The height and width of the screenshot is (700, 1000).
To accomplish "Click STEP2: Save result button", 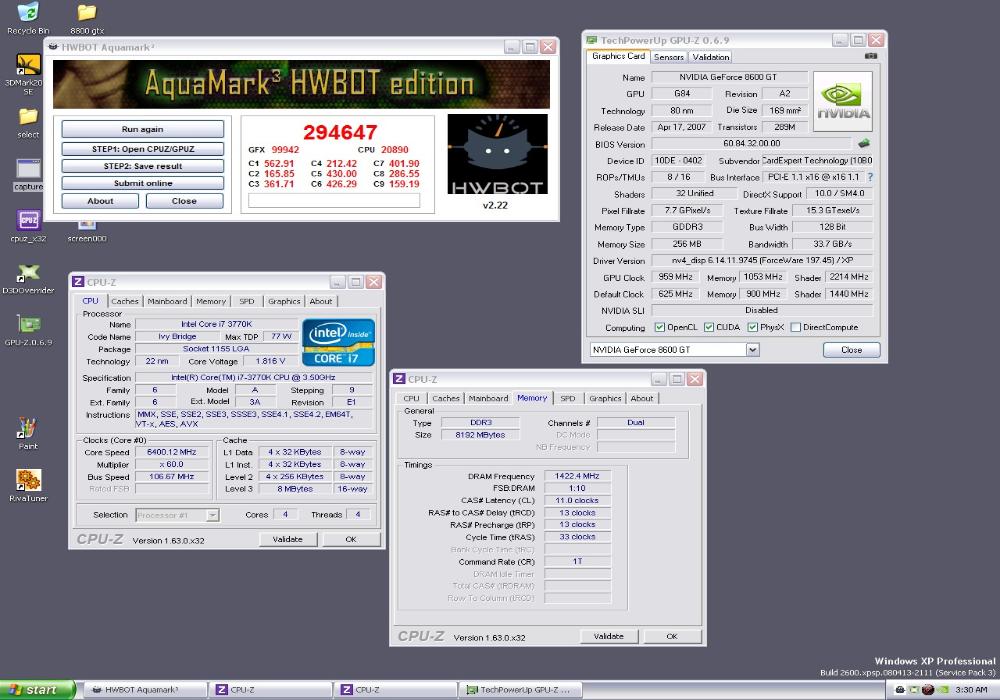I will tap(143, 166).
